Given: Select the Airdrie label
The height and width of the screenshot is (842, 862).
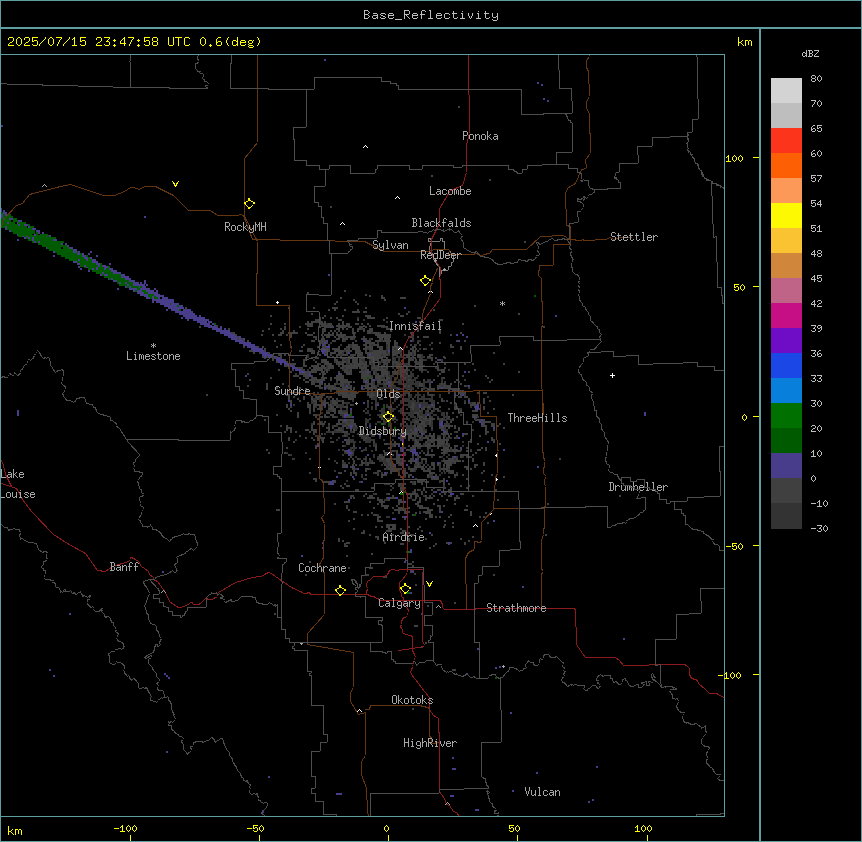Looking at the screenshot, I should click(x=404, y=537).
